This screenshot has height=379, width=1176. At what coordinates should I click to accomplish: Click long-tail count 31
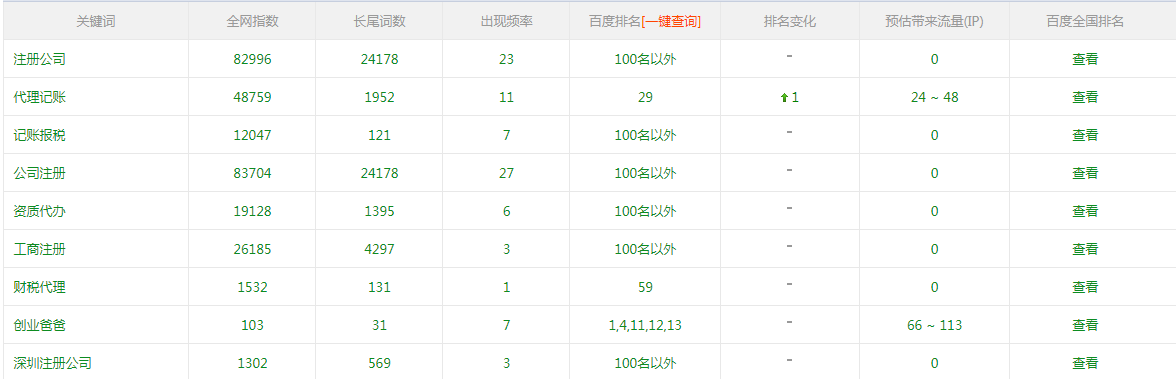coord(380,325)
